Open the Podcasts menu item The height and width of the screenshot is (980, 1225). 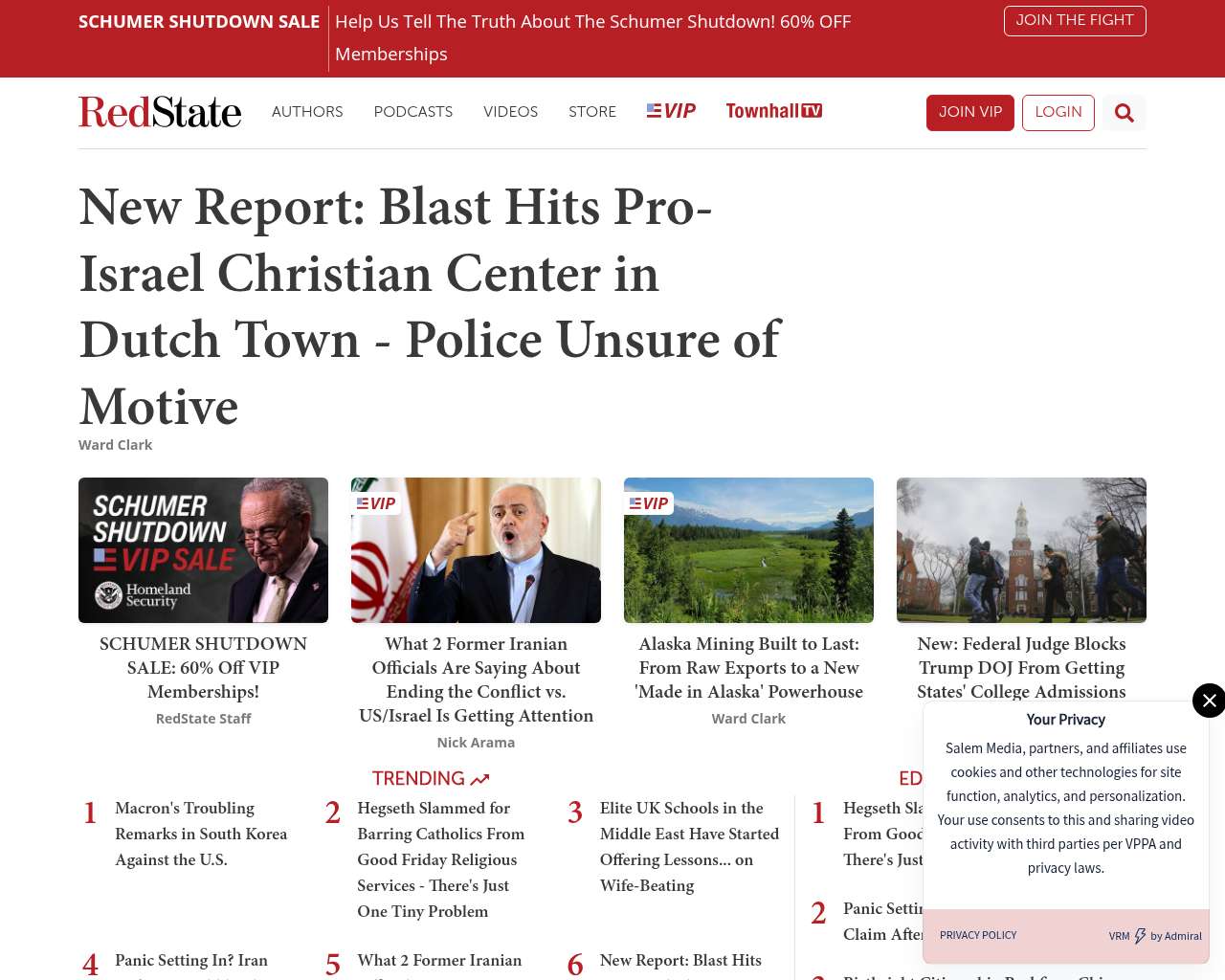tap(412, 112)
